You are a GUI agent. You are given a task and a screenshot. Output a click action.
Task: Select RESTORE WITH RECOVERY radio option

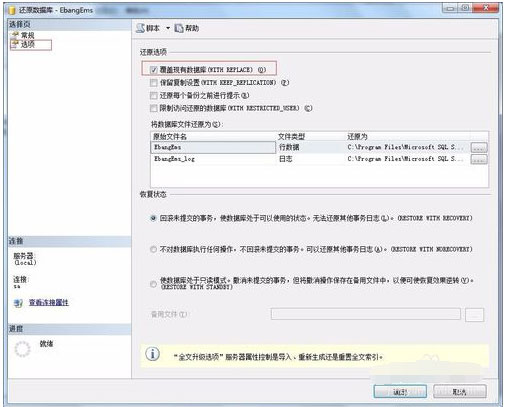153,218
